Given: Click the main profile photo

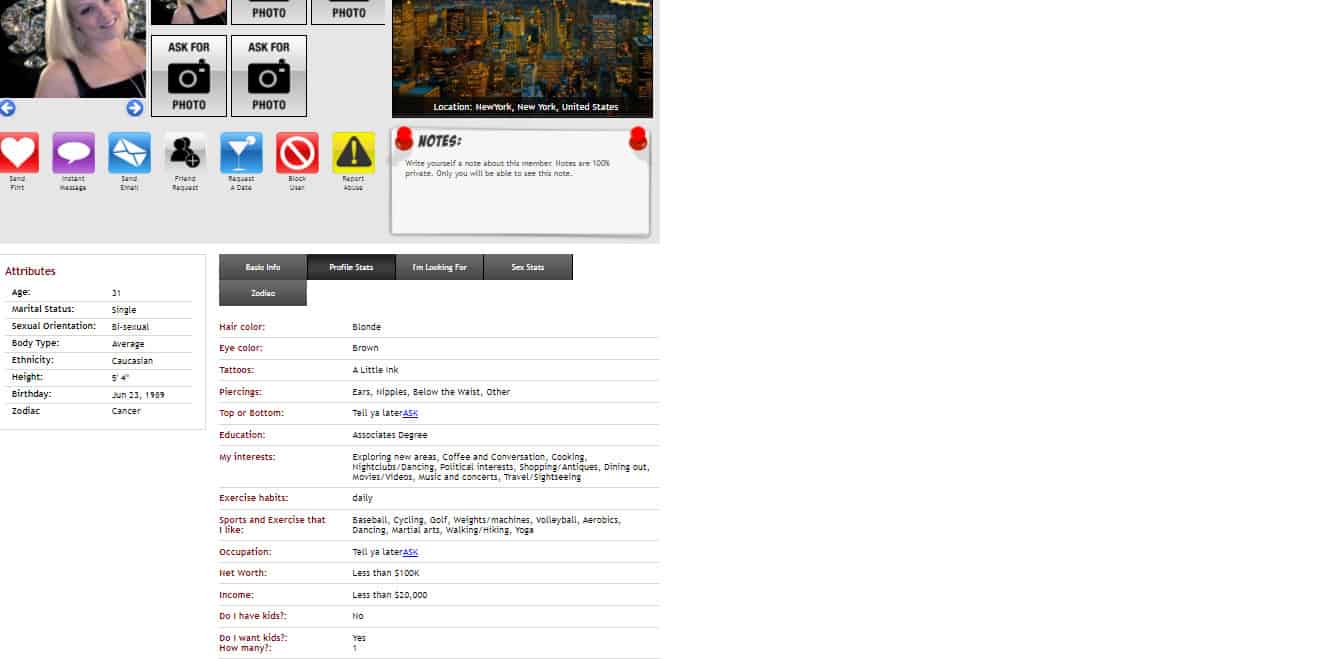Looking at the screenshot, I should [x=72, y=48].
